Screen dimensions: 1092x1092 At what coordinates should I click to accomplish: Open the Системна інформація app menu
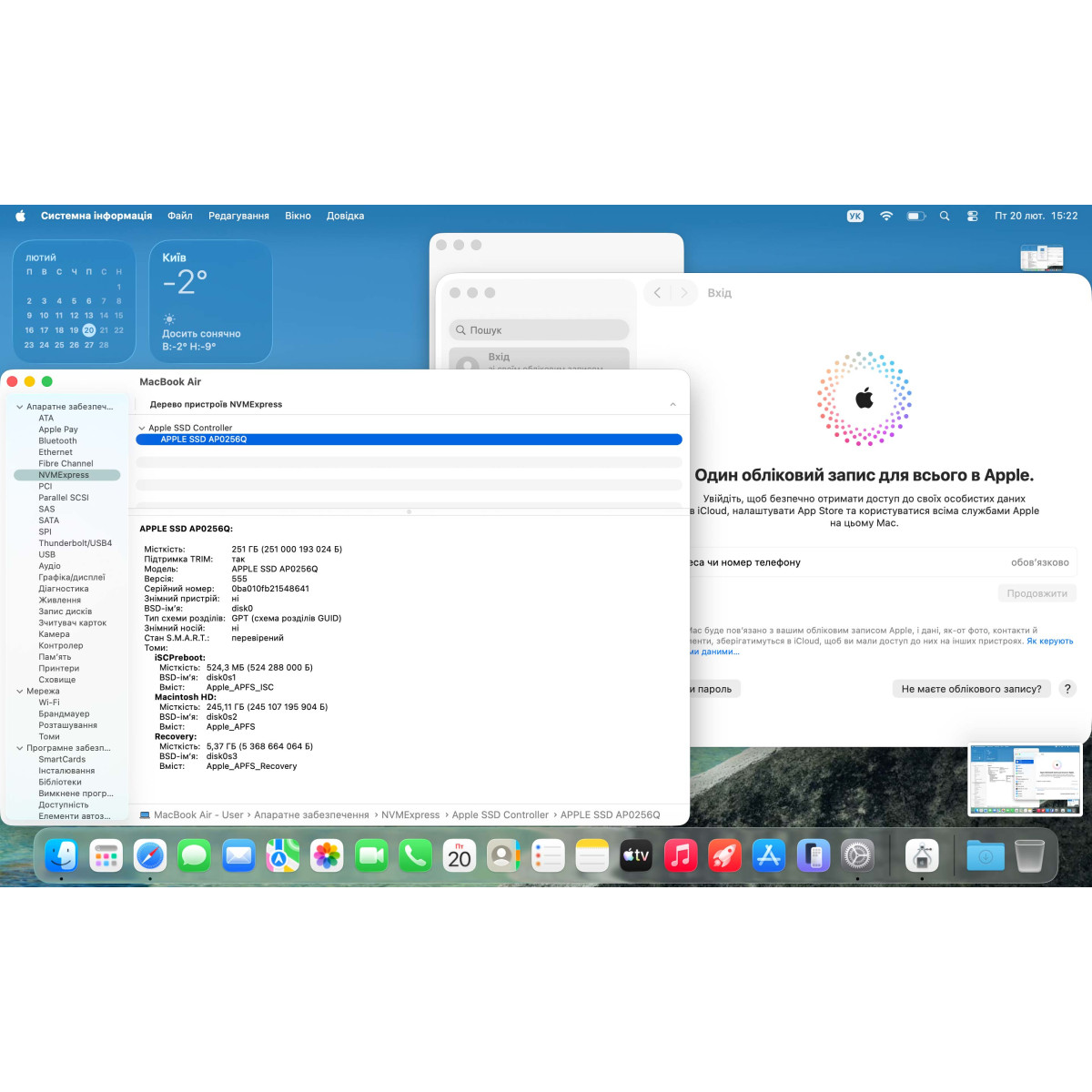[96, 216]
